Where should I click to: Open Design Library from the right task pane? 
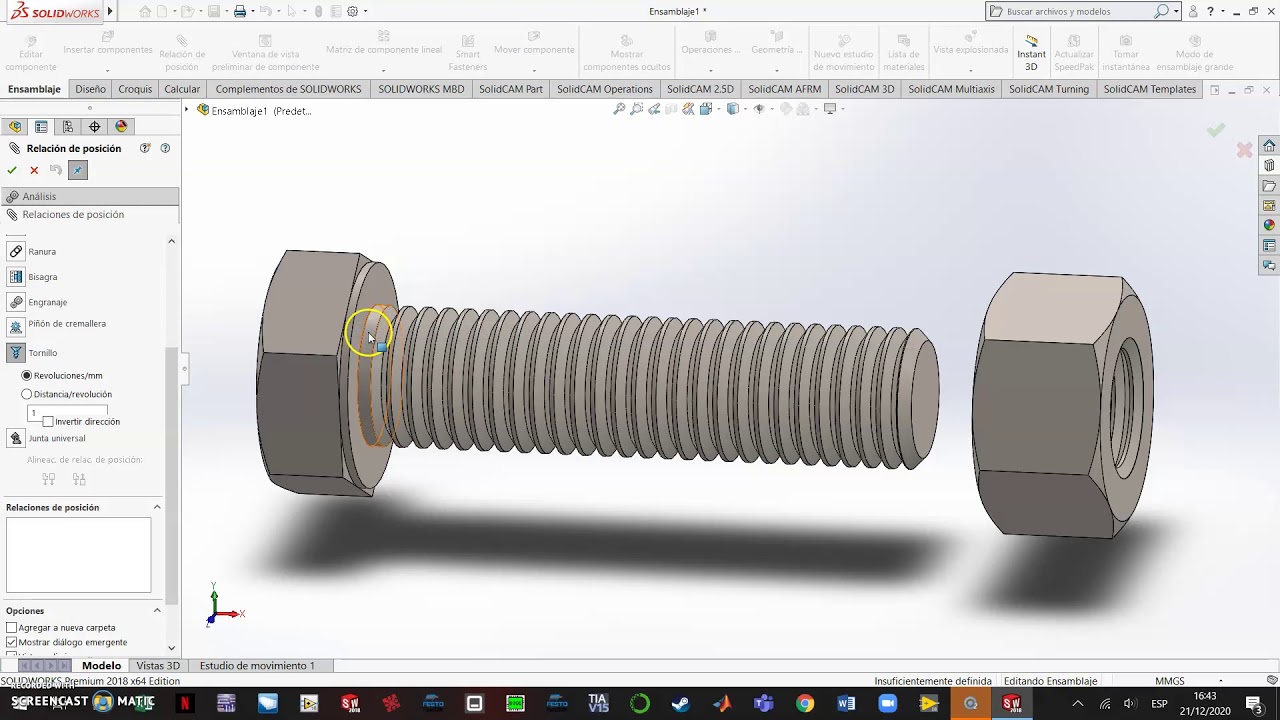pos(1269,166)
